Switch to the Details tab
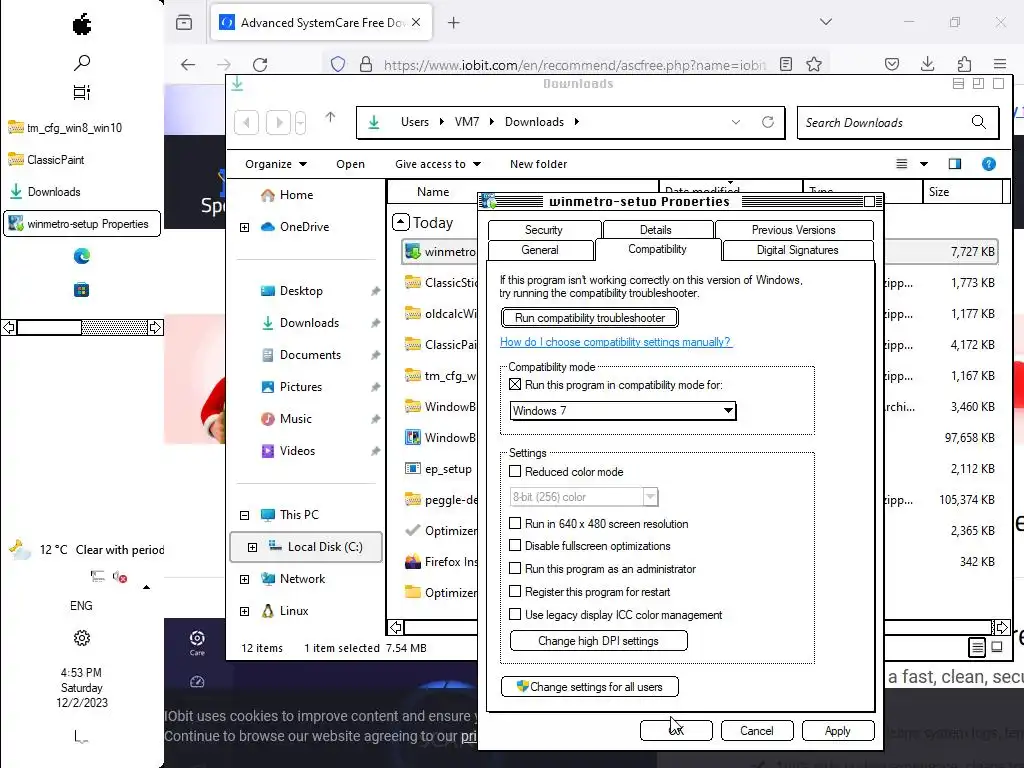The width and height of the screenshot is (1024, 768). [656, 230]
